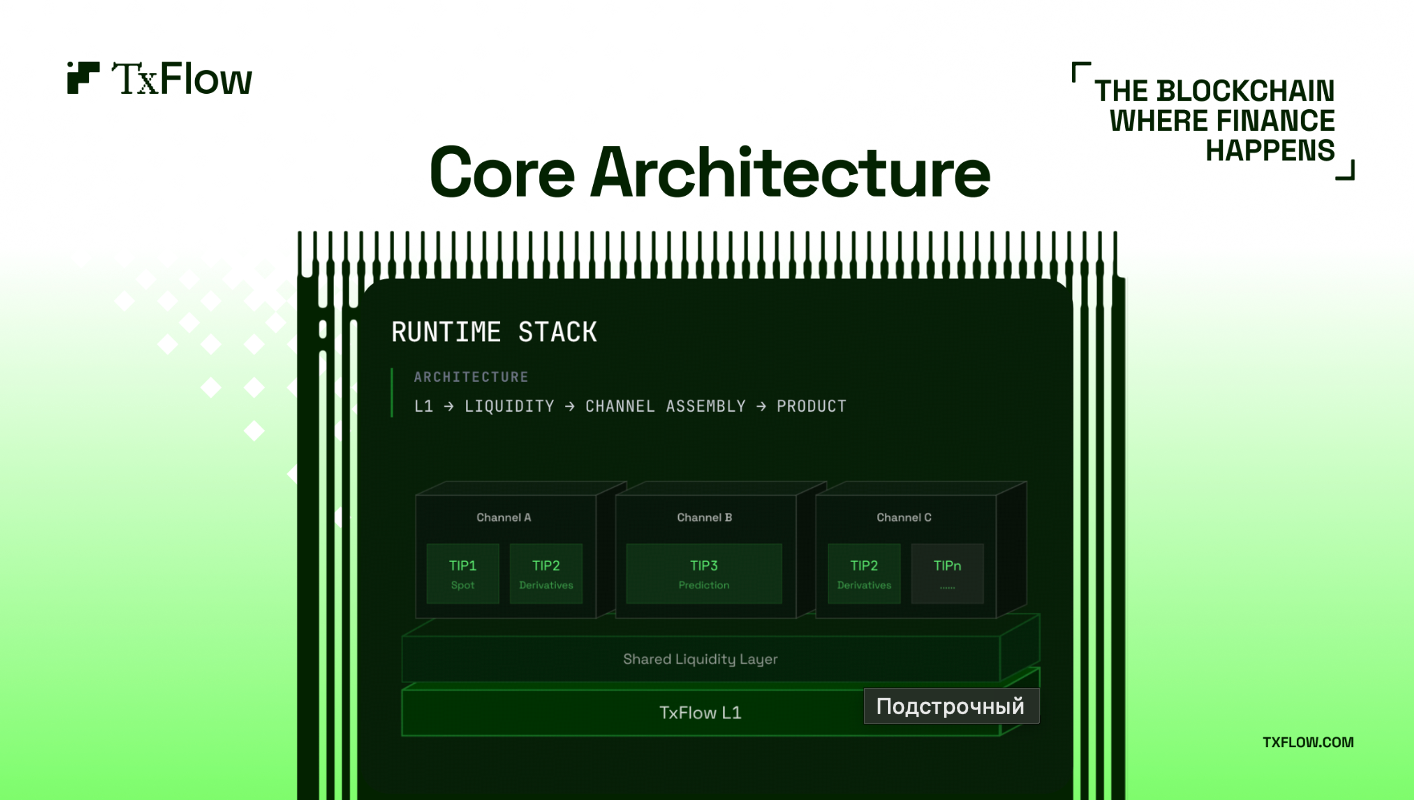Viewport: 1414px width, 800px height.
Task: Click the RUNTIME STACK title
Action: pyautogui.click(x=494, y=332)
